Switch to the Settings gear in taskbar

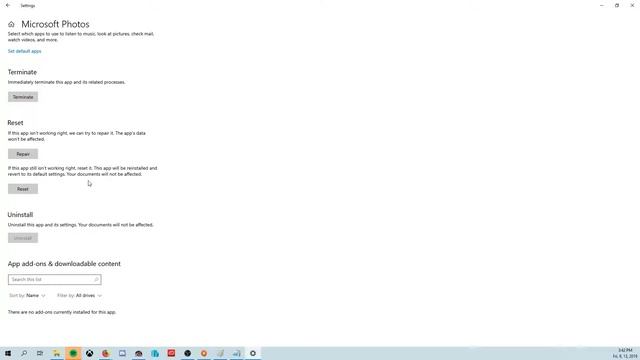(x=253, y=353)
